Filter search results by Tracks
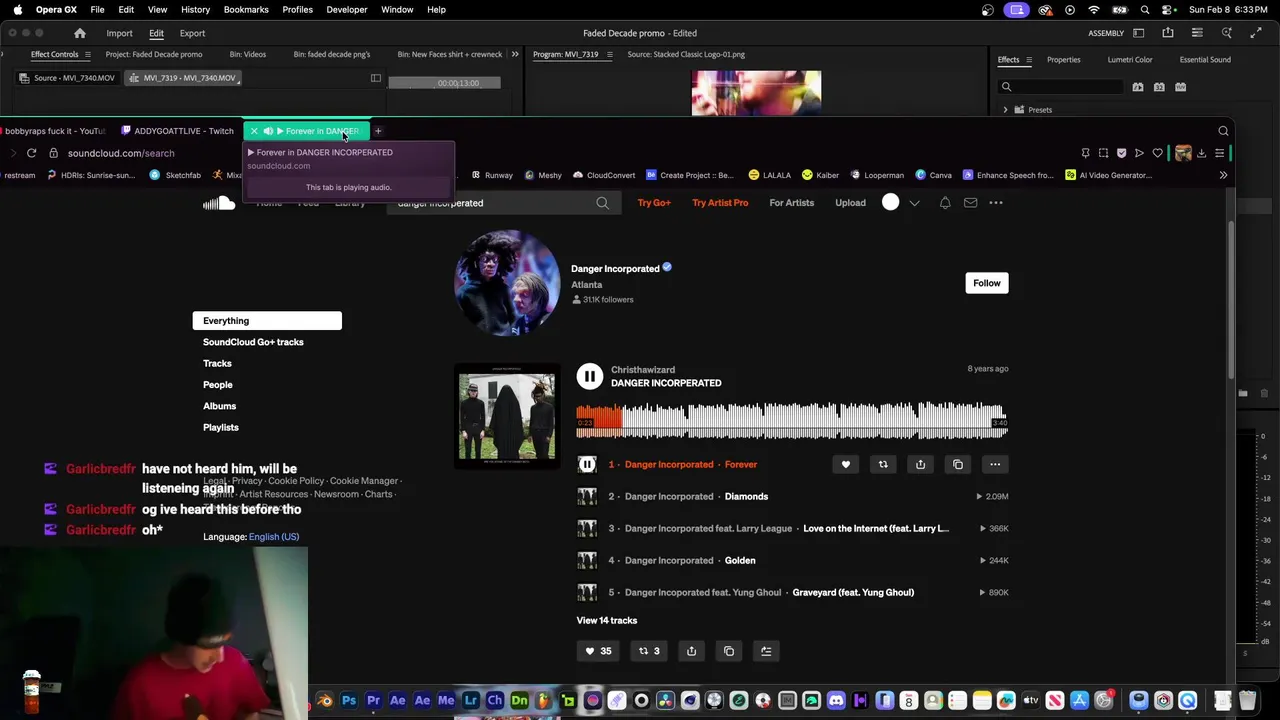Viewport: 1280px width, 720px height. coord(217,363)
